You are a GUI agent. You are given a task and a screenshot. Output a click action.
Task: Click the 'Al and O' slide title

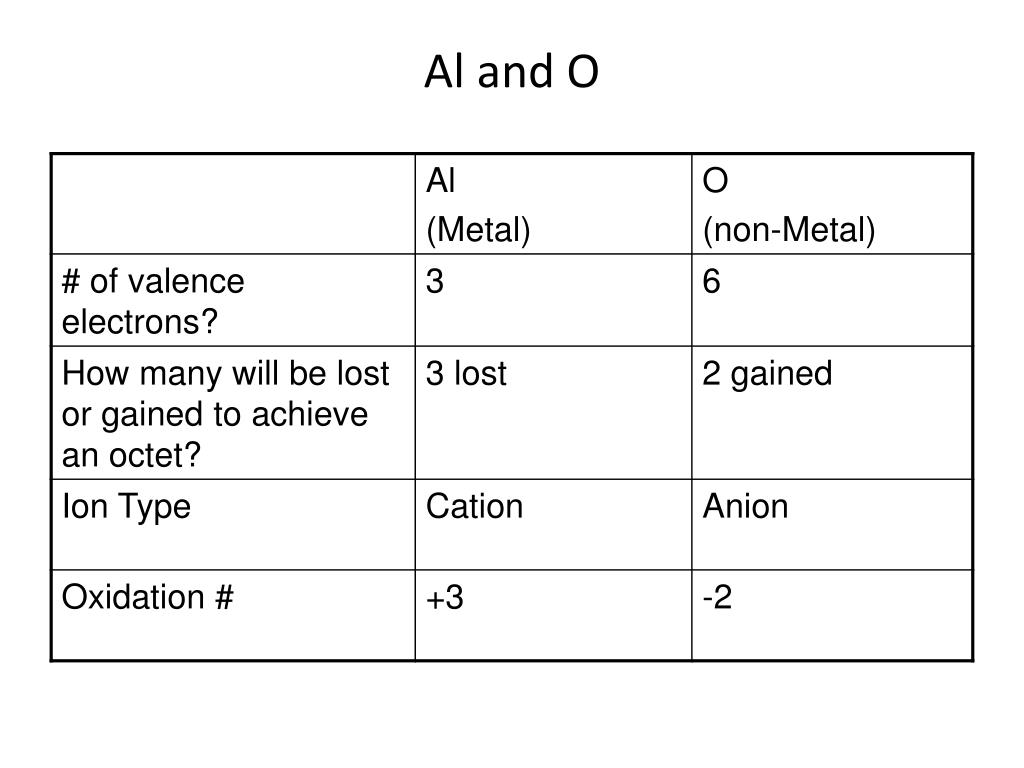pyautogui.click(x=511, y=71)
